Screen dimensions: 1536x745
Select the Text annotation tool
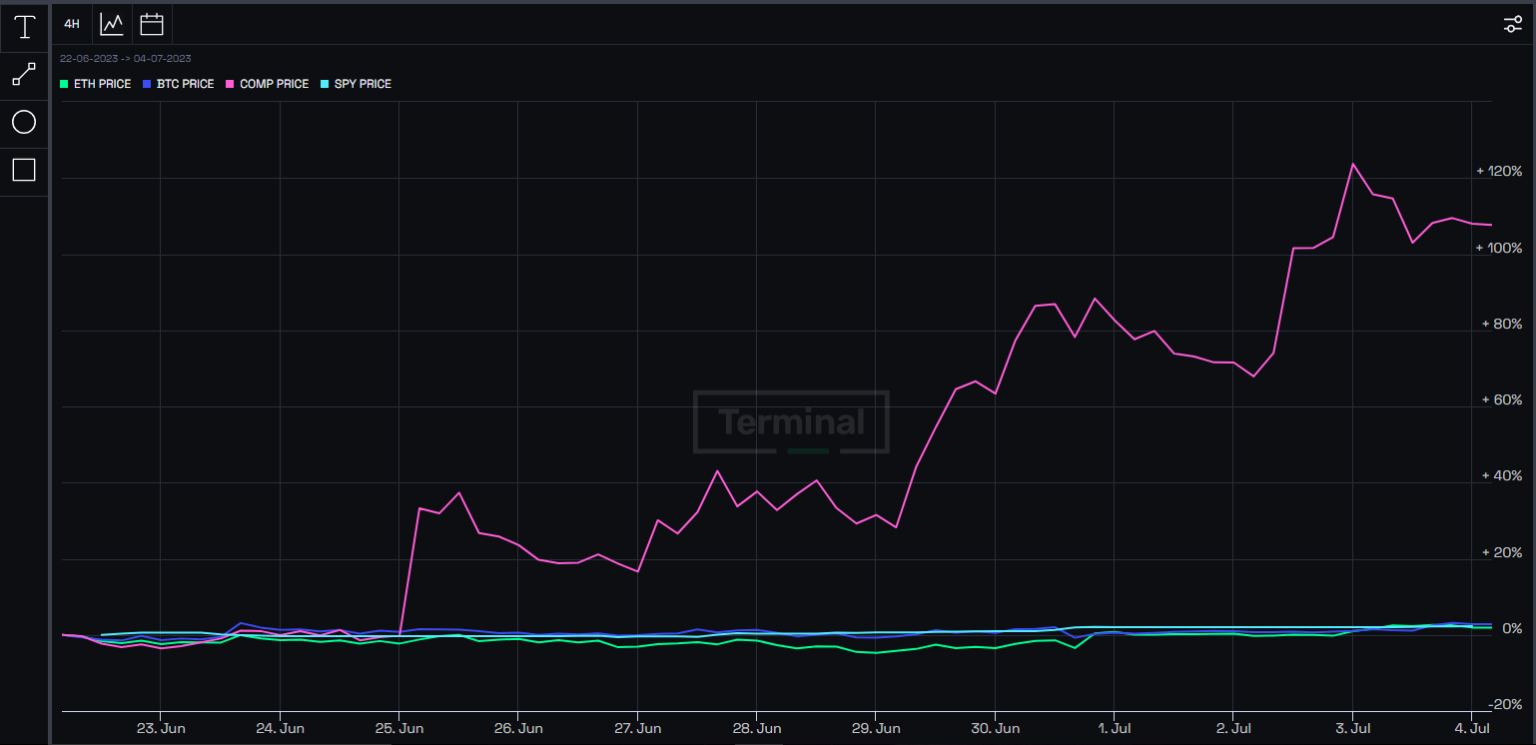[24, 26]
